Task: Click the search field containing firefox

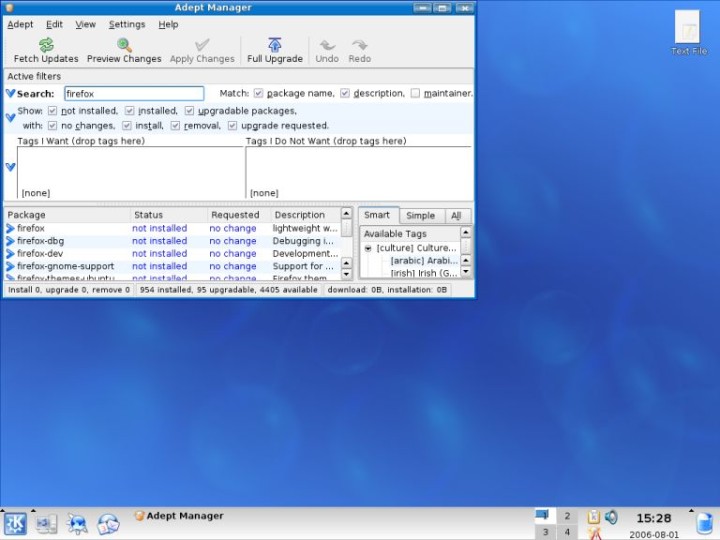Action: (x=134, y=94)
